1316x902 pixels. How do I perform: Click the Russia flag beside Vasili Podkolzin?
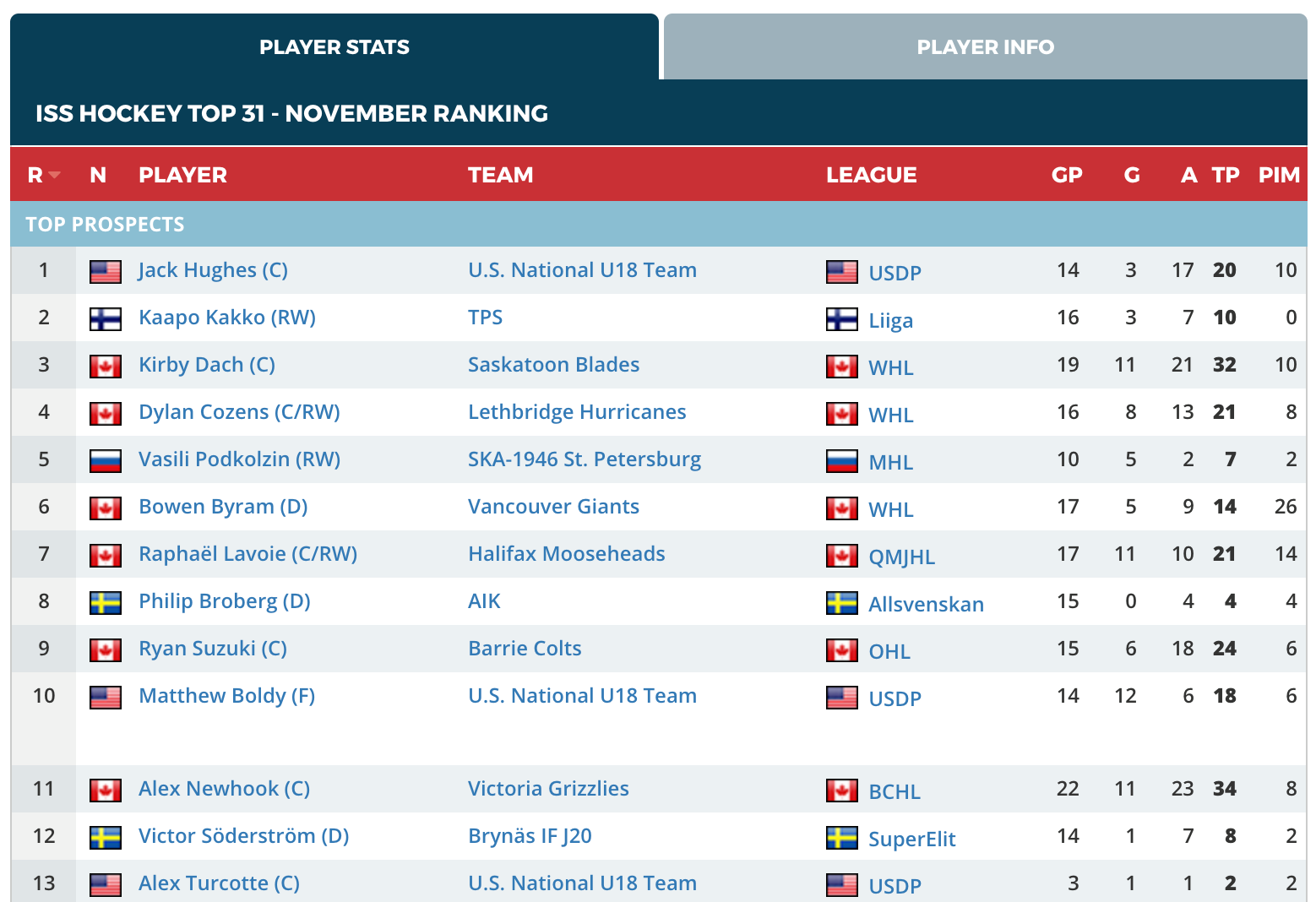tap(106, 460)
